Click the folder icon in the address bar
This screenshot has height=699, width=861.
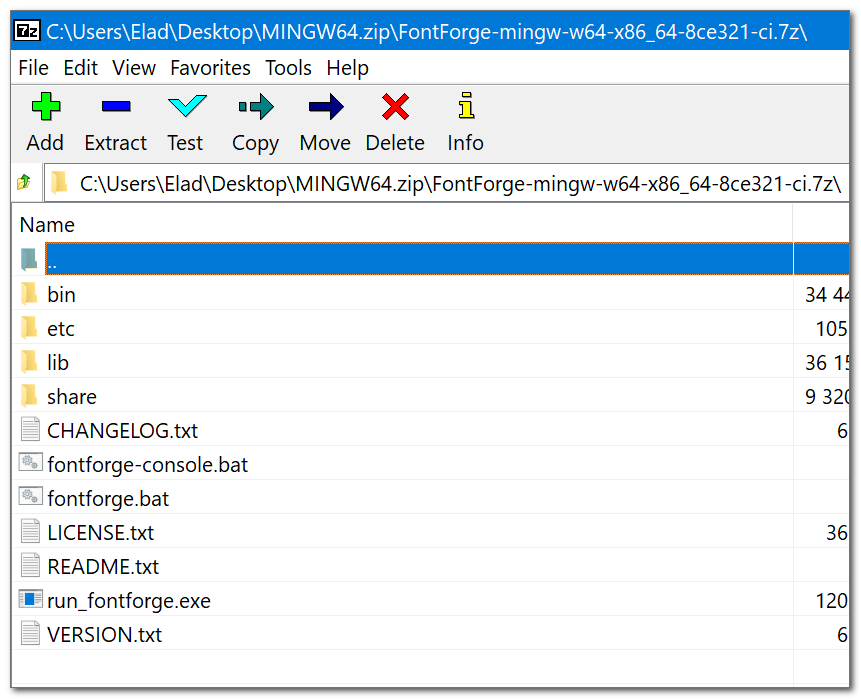pyautogui.click(x=59, y=183)
